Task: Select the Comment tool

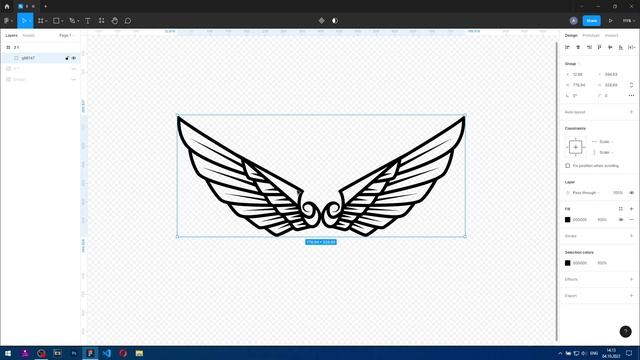Action: (x=128, y=20)
